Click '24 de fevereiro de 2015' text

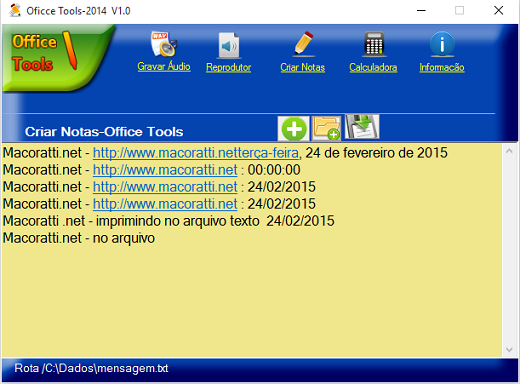(x=377, y=153)
